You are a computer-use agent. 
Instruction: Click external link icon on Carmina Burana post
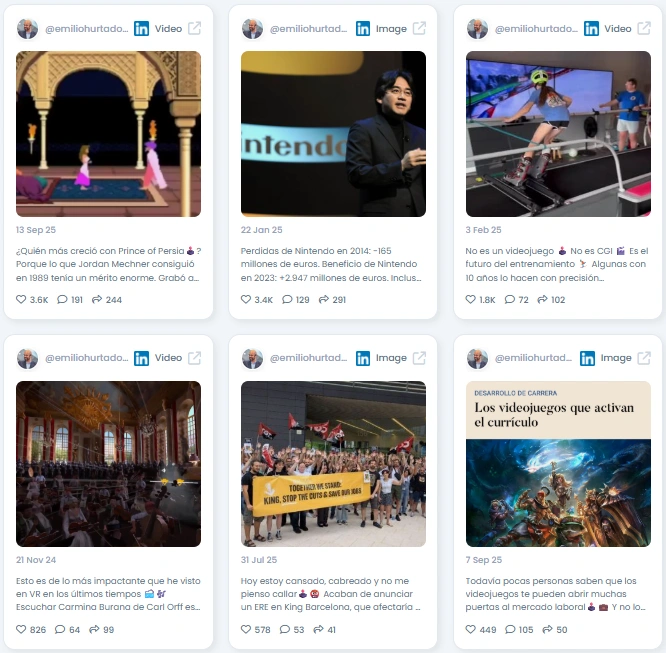coord(195,358)
